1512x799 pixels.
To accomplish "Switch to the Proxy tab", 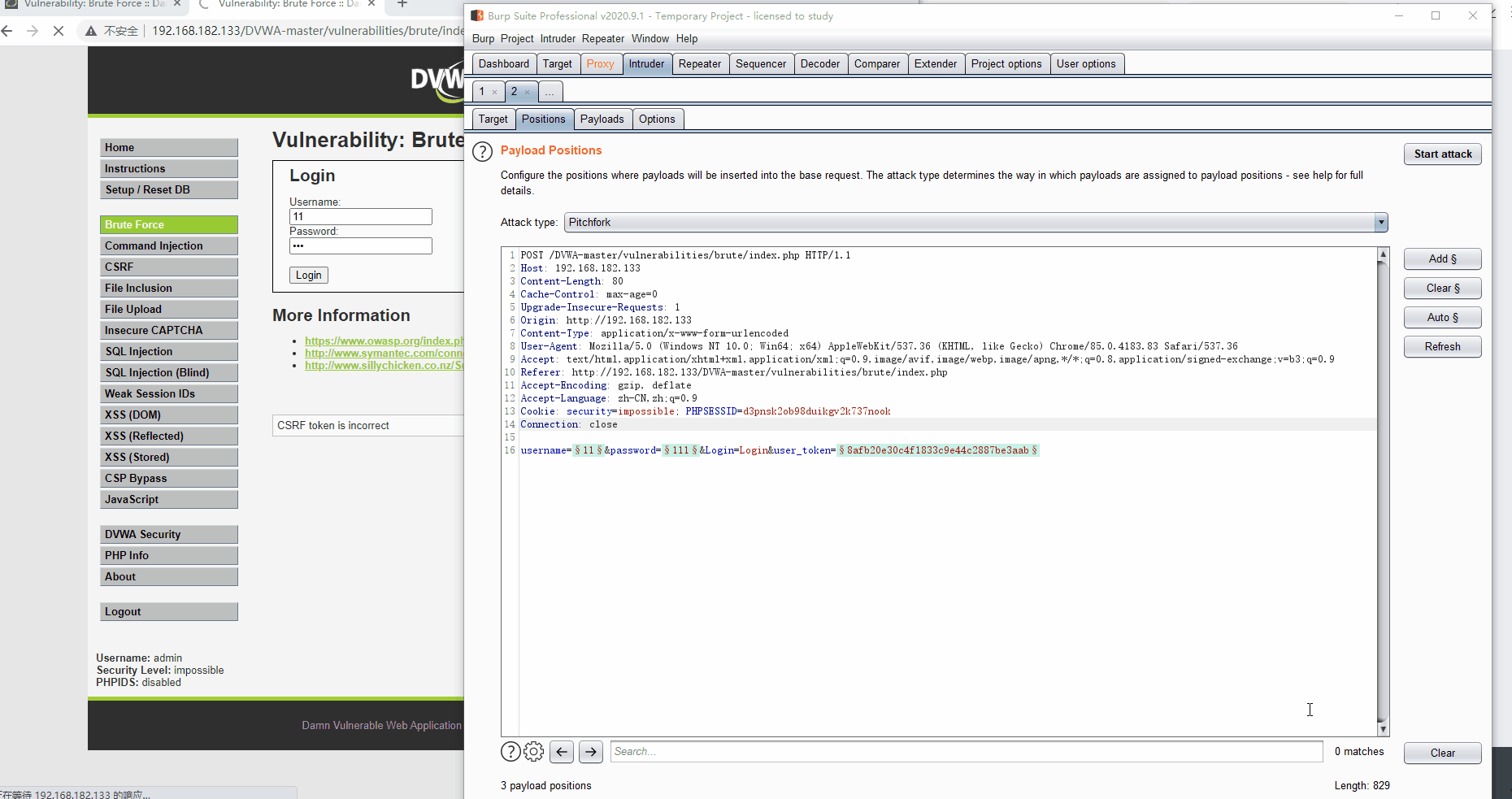I will tap(601, 64).
